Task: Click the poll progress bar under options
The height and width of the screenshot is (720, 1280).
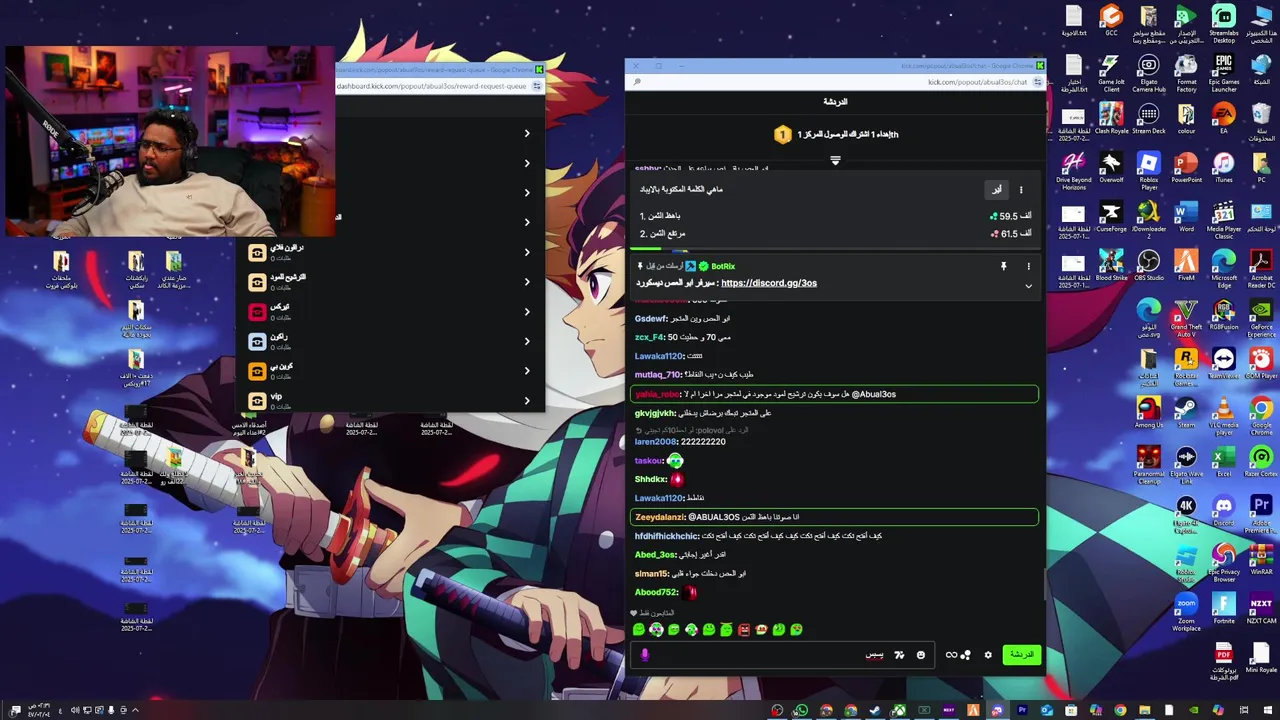Action: (835, 250)
